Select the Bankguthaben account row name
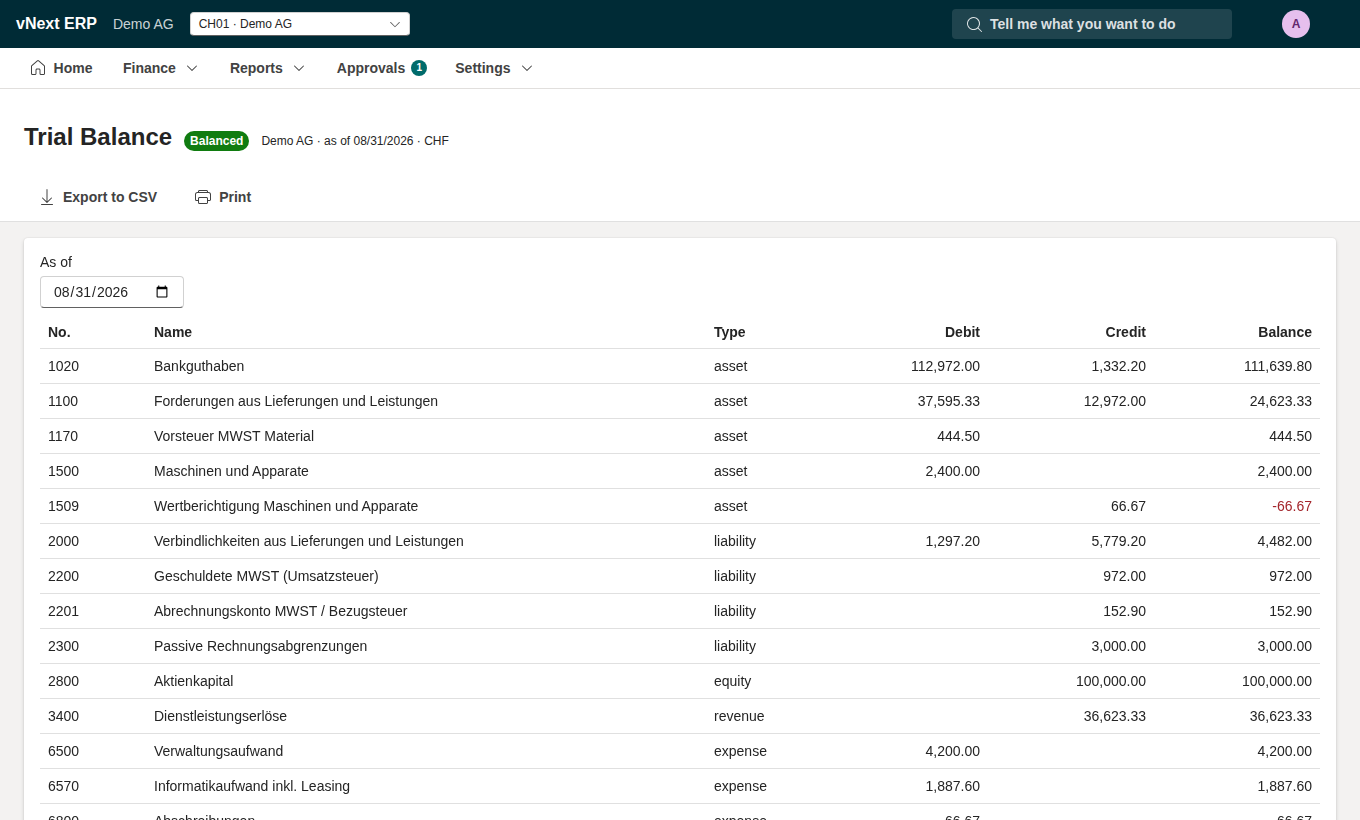 point(199,366)
